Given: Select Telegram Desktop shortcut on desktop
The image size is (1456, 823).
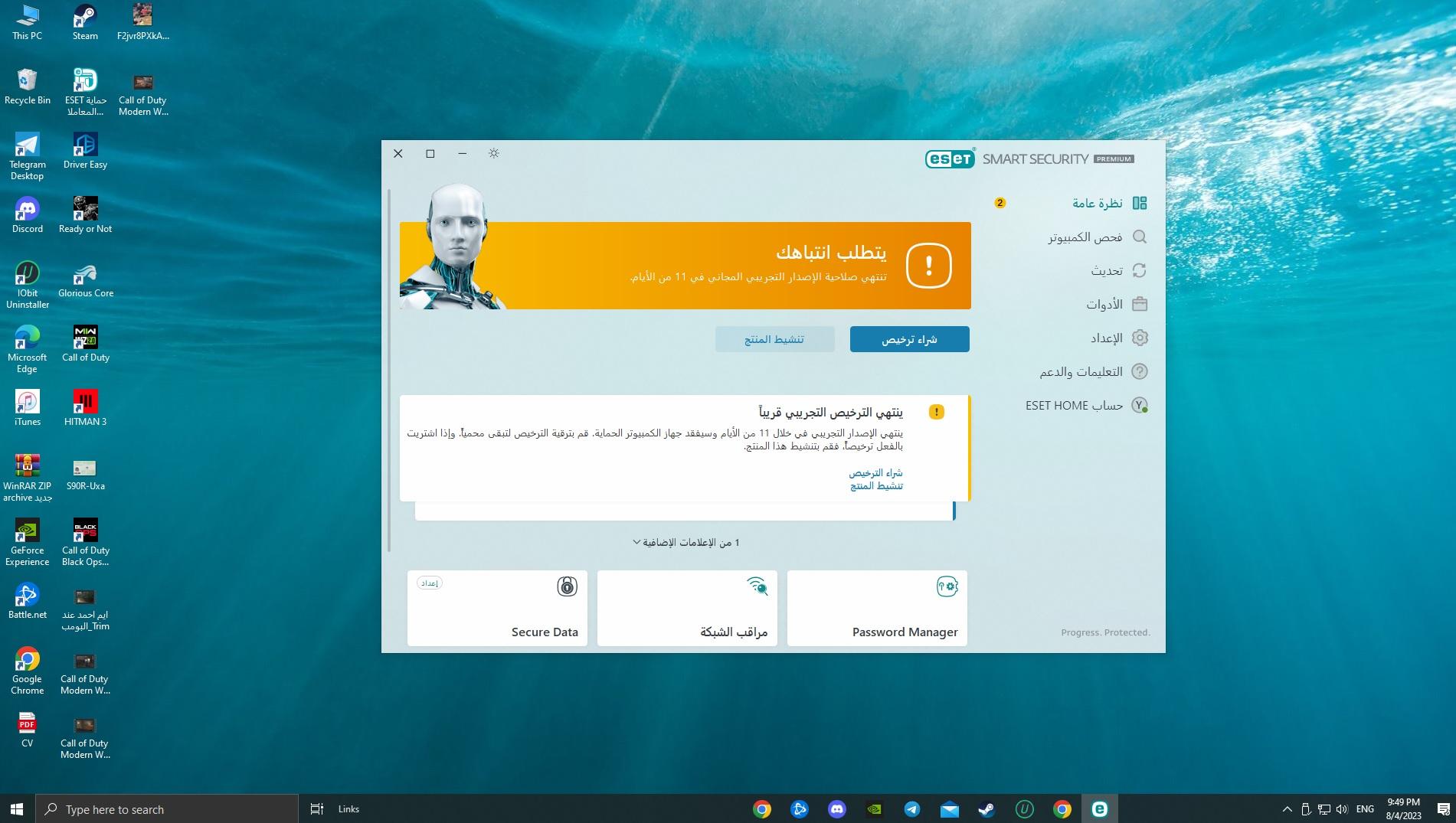Looking at the screenshot, I should pyautogui.click(x=27, y=156).
